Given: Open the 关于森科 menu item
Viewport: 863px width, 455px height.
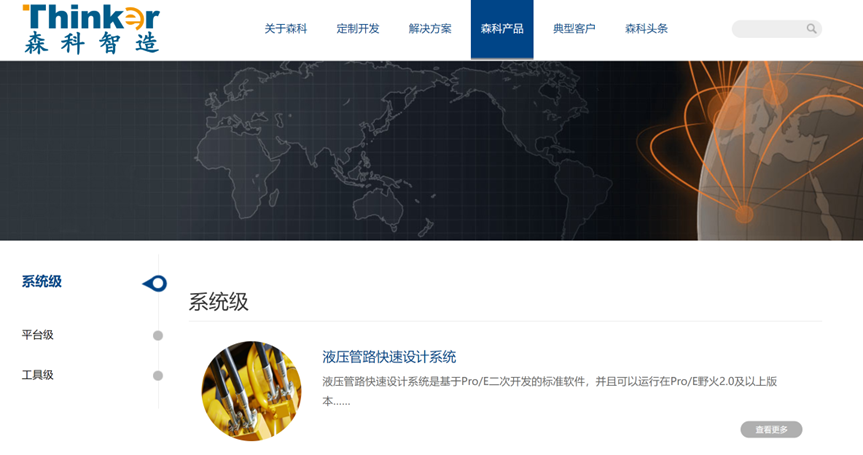Looking at the screenshot, I should point(286,29).
